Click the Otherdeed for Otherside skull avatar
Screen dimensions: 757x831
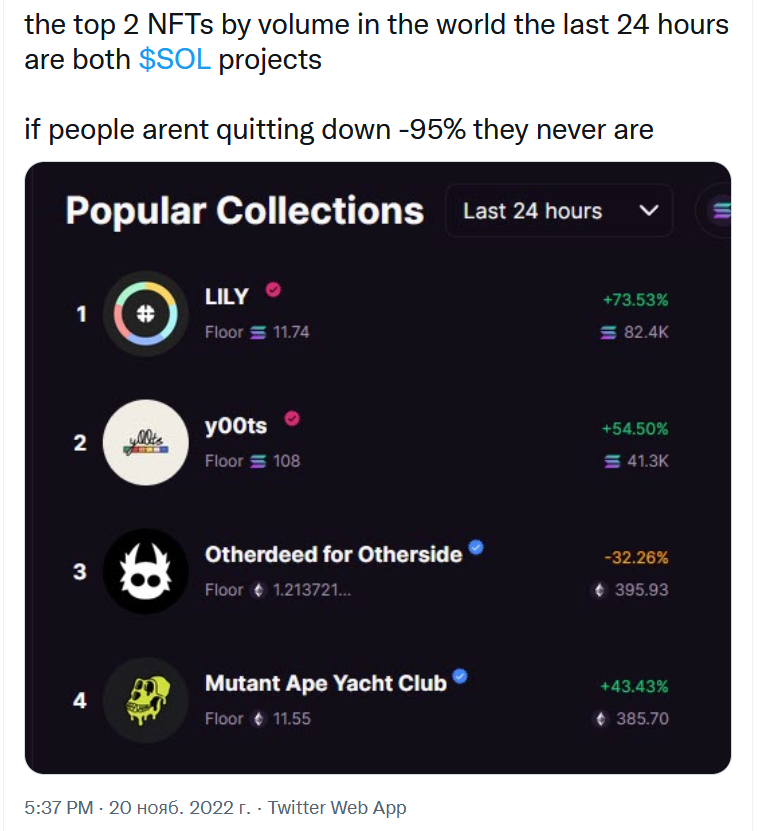[146, 571]
